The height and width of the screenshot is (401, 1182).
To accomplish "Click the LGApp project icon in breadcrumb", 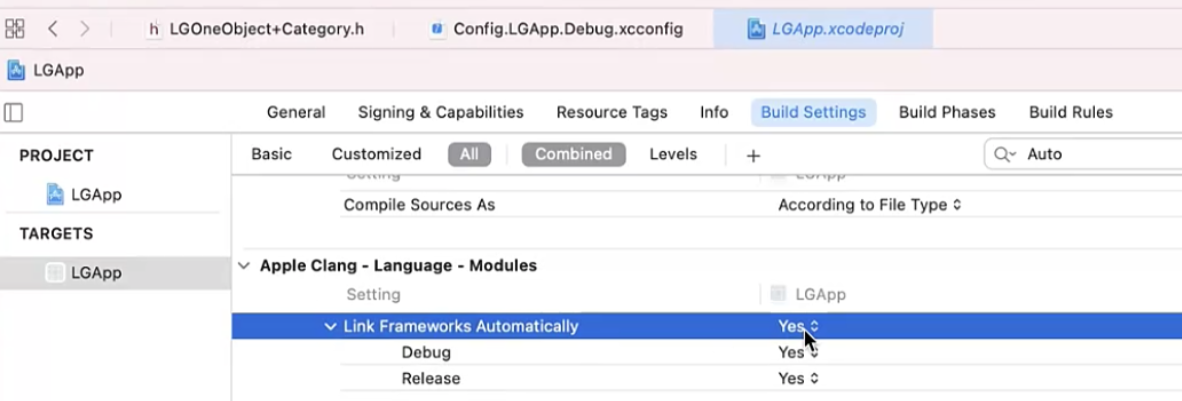I will click(x=16, y=70).
